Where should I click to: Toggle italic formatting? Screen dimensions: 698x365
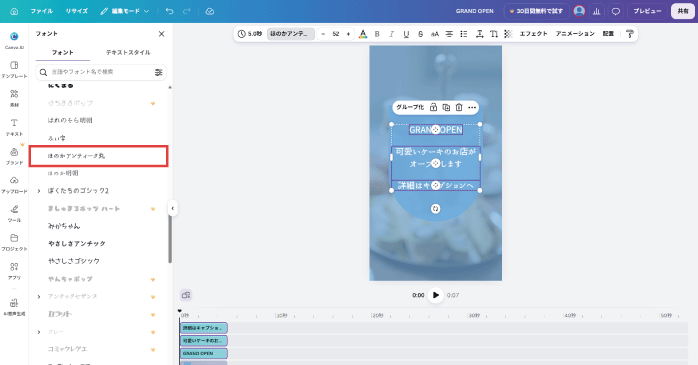pos(392,34)
